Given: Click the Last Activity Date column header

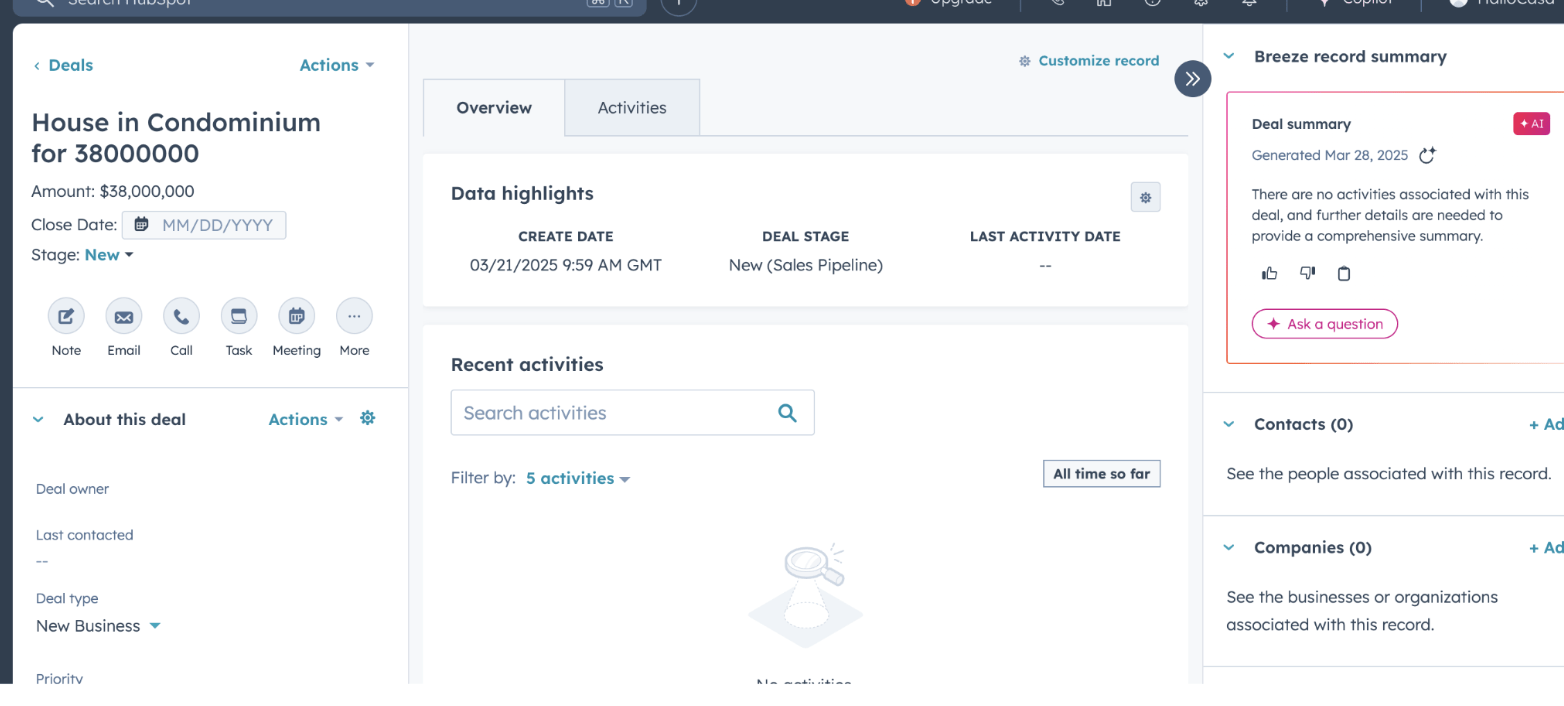Looking at the screenshot, I should (1045, 237).
